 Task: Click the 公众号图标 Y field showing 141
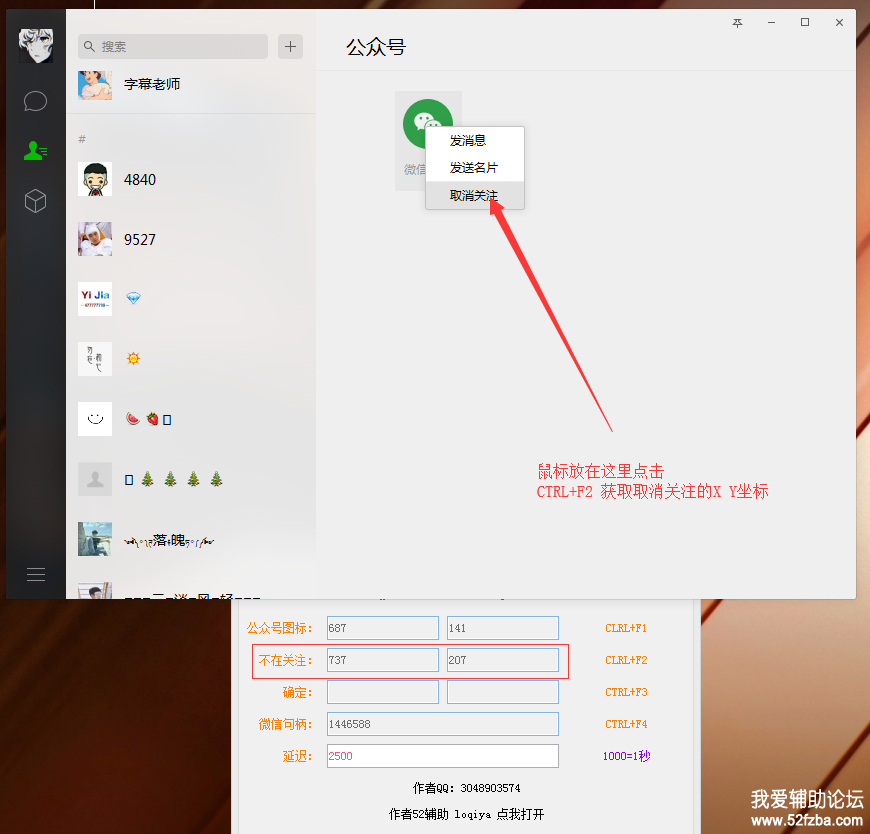[x=503, y=628]
